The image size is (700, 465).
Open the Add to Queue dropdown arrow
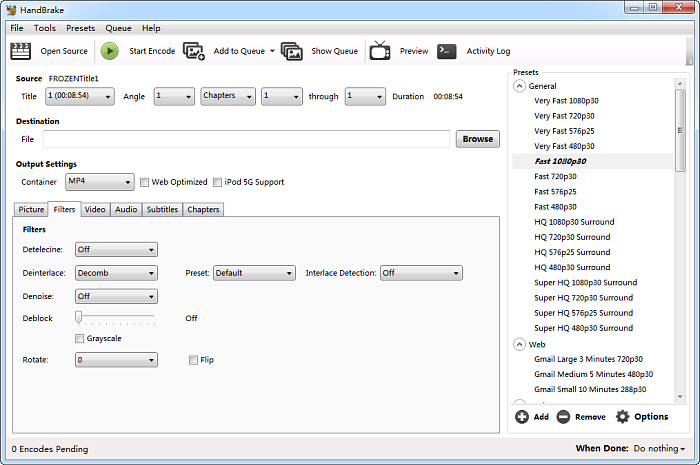pos(272,51)
